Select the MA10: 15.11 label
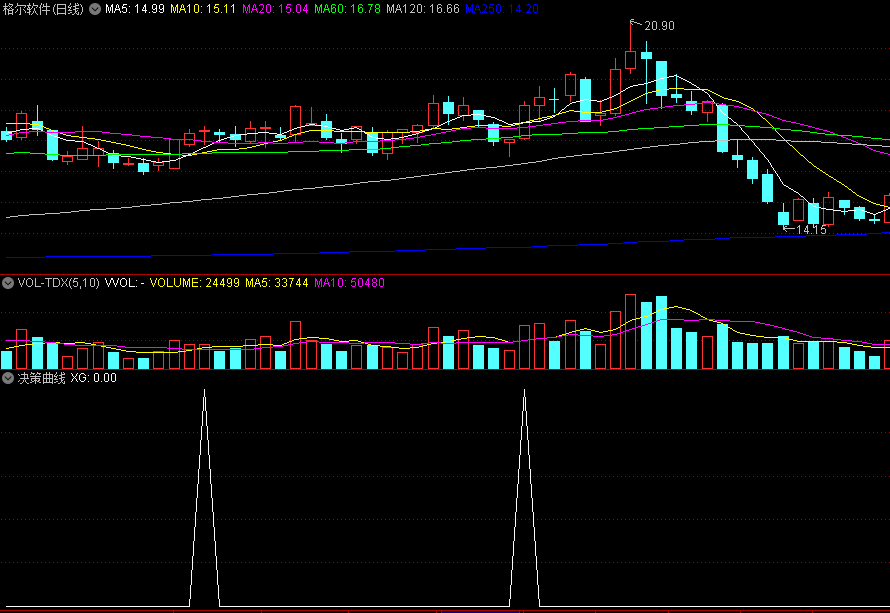 tap(203, 9)
